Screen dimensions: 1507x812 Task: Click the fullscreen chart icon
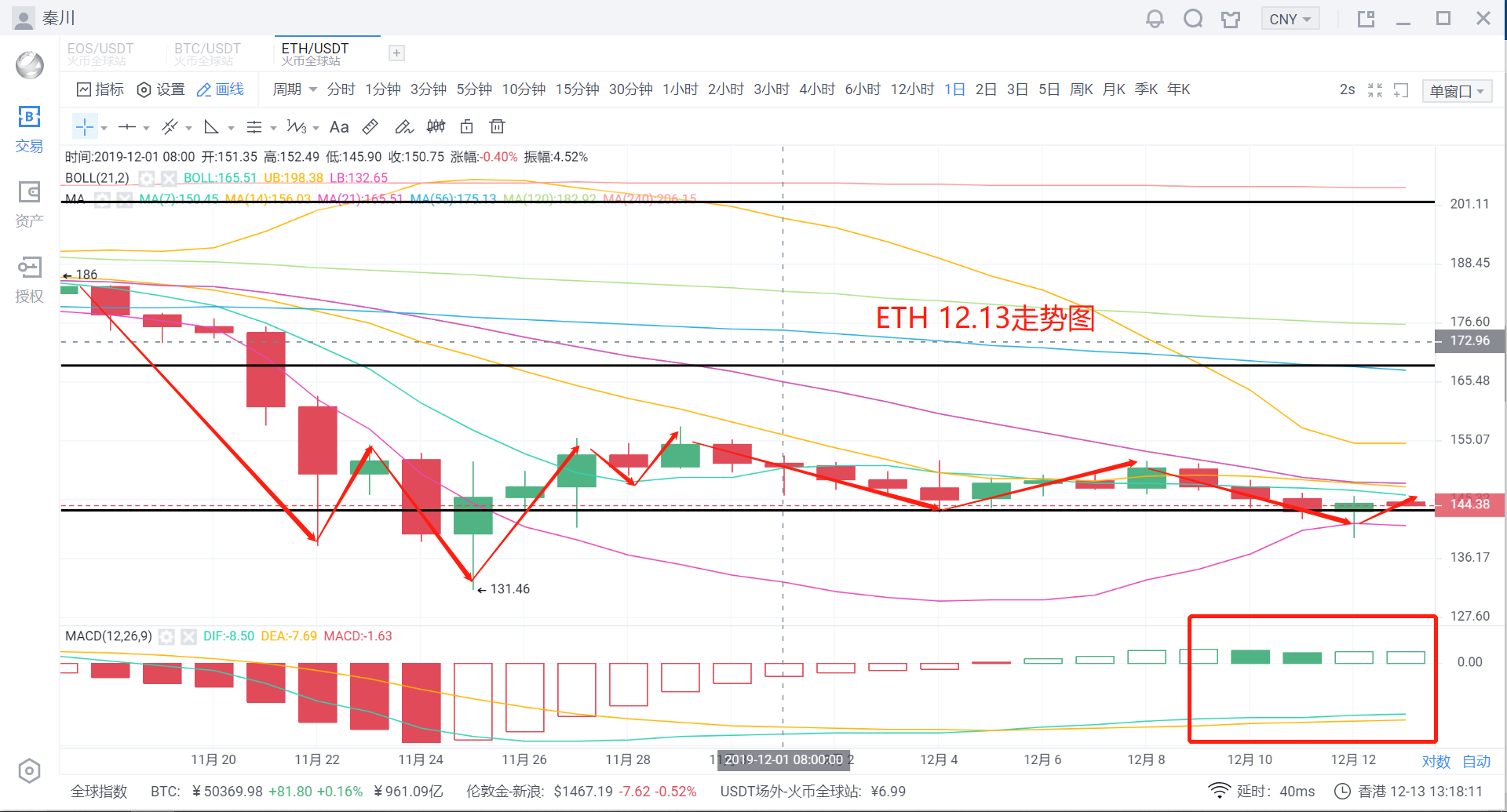tap(1401, 90)
